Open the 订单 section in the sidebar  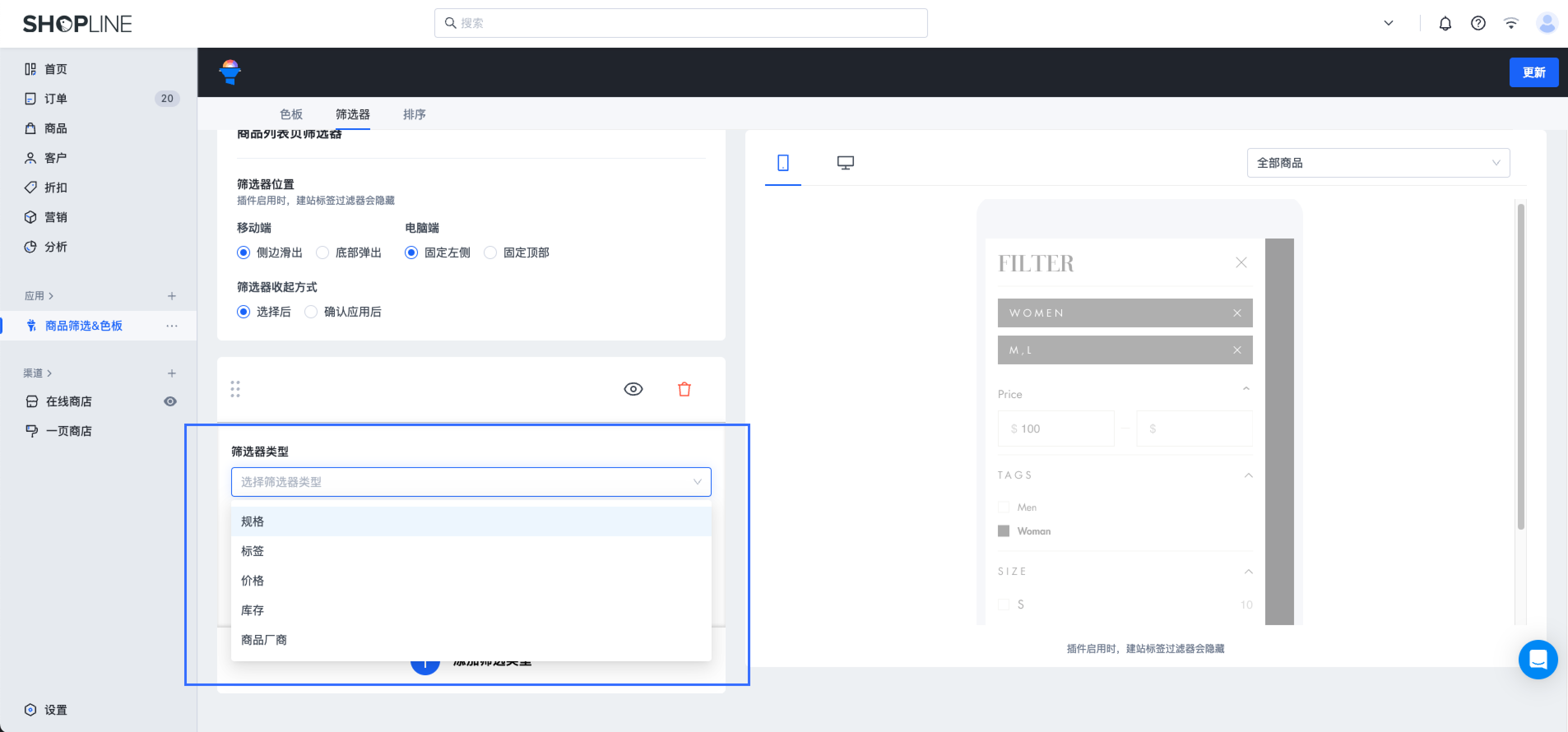tap(56, 99)
